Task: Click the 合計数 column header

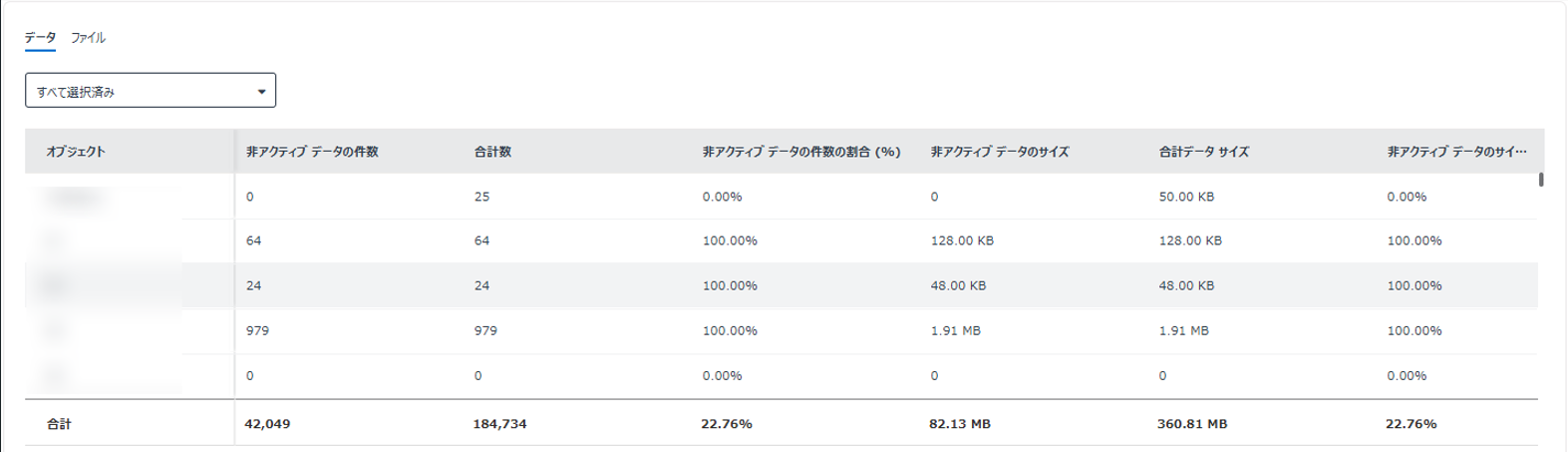Action: 492,153
